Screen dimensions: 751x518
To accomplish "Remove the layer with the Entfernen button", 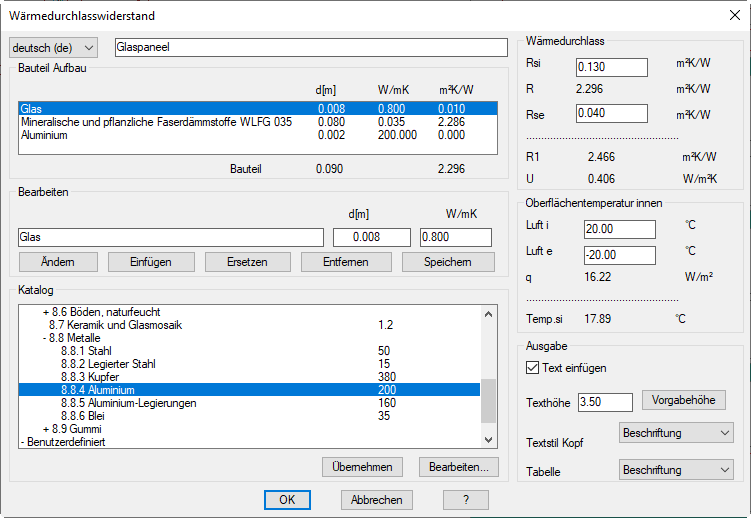I will tap(345, 262).
